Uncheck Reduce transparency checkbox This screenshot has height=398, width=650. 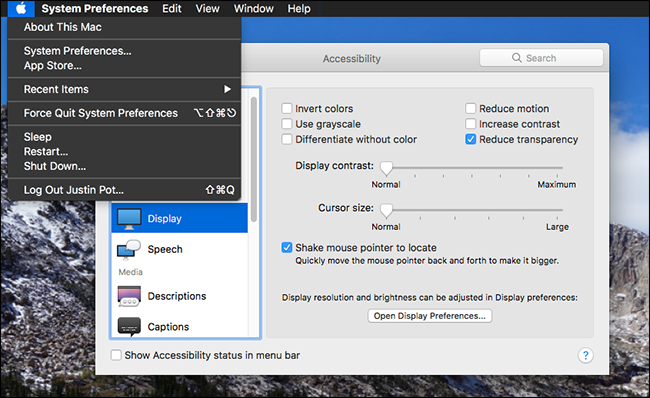(471, 139)
